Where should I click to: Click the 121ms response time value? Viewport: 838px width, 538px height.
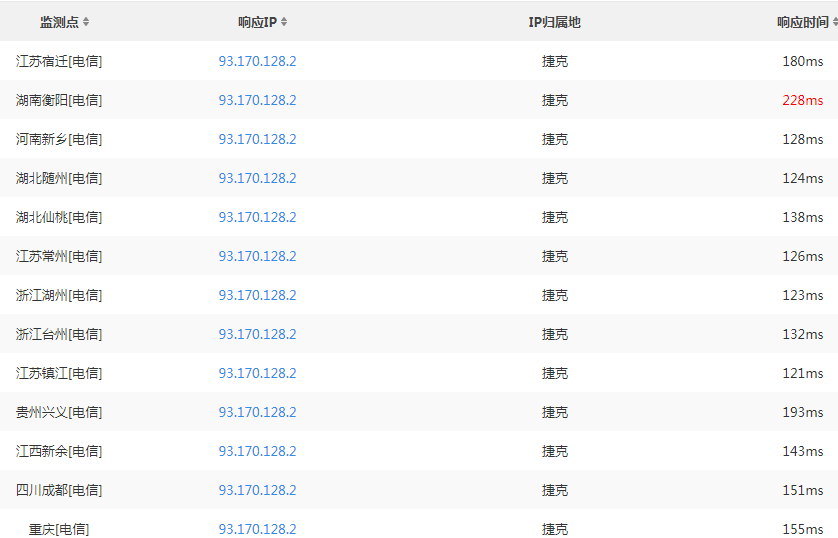tap(803, 373)
